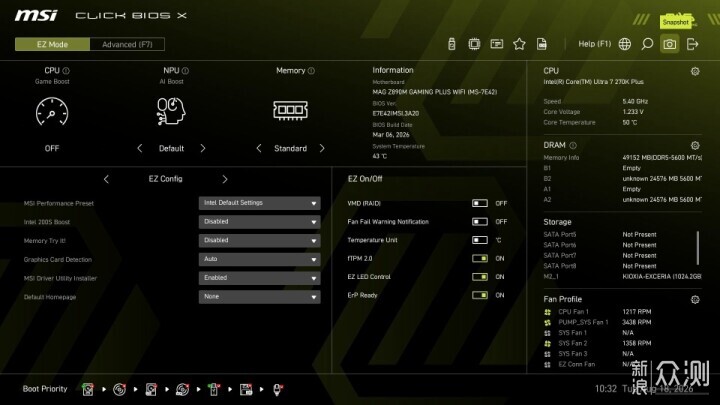The height and width of the screenshot is (405, 720).
Task: Click CPU Game Boost OFF label
Action: 52,148
